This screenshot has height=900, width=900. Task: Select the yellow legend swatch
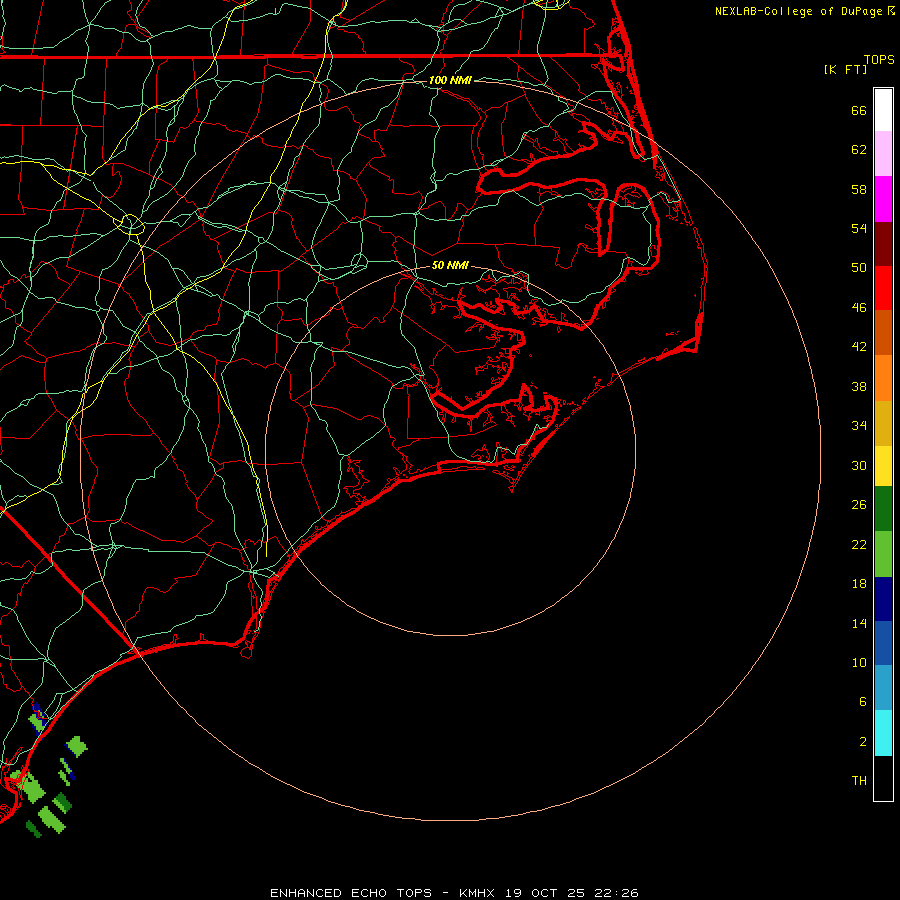pyautogui.click(x=883, y=465)
